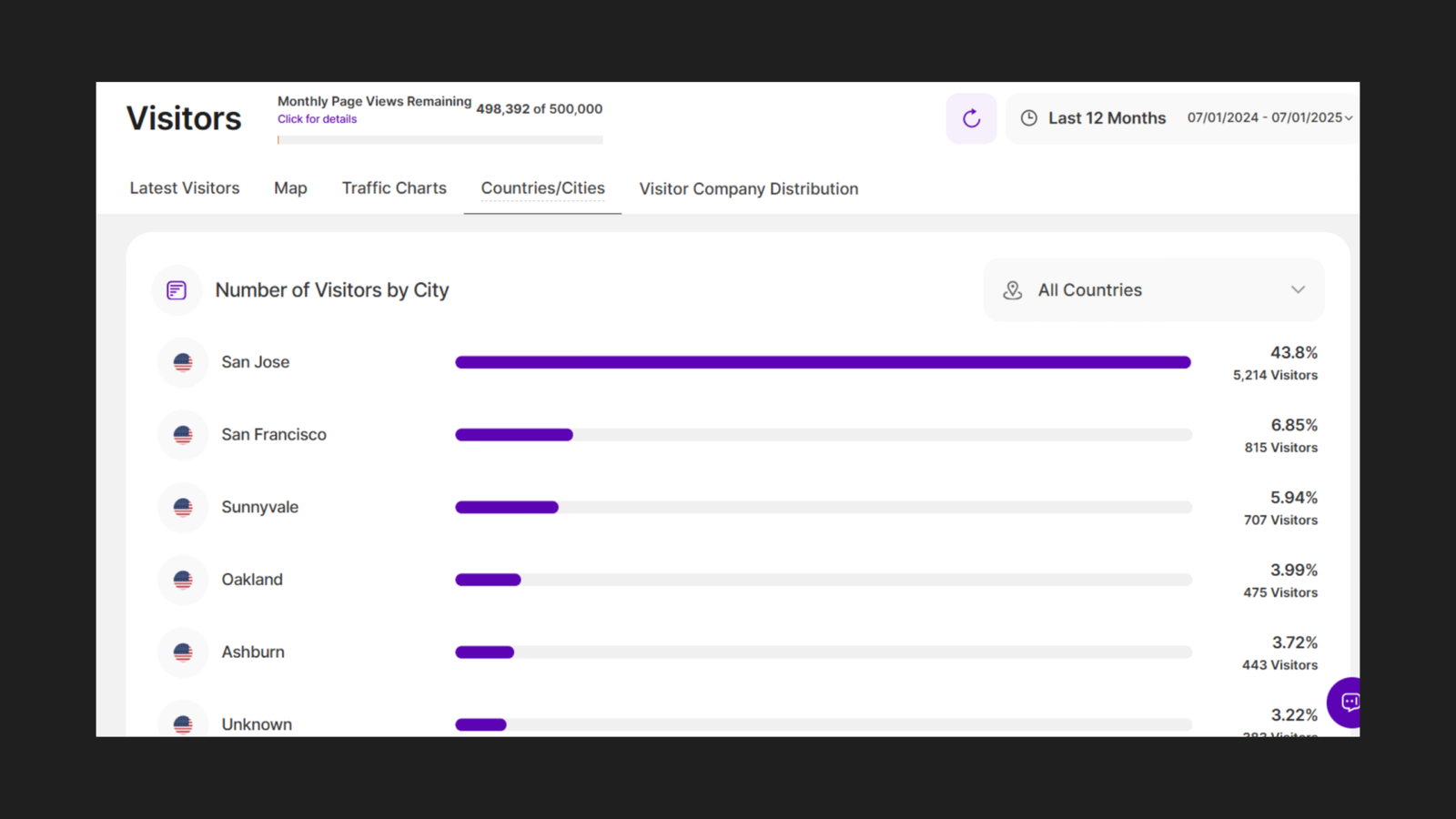This screenshot has width=1456, height=819.
Task: Click the Monthly Page Views progress bar
Action: [440, 139]
